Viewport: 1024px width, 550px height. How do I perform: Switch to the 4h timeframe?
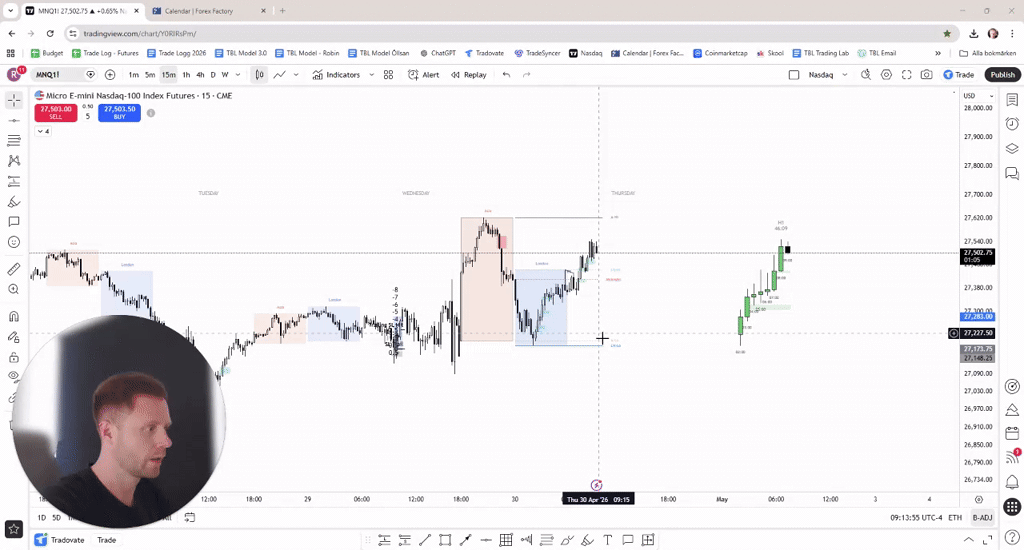coord(200,74)
